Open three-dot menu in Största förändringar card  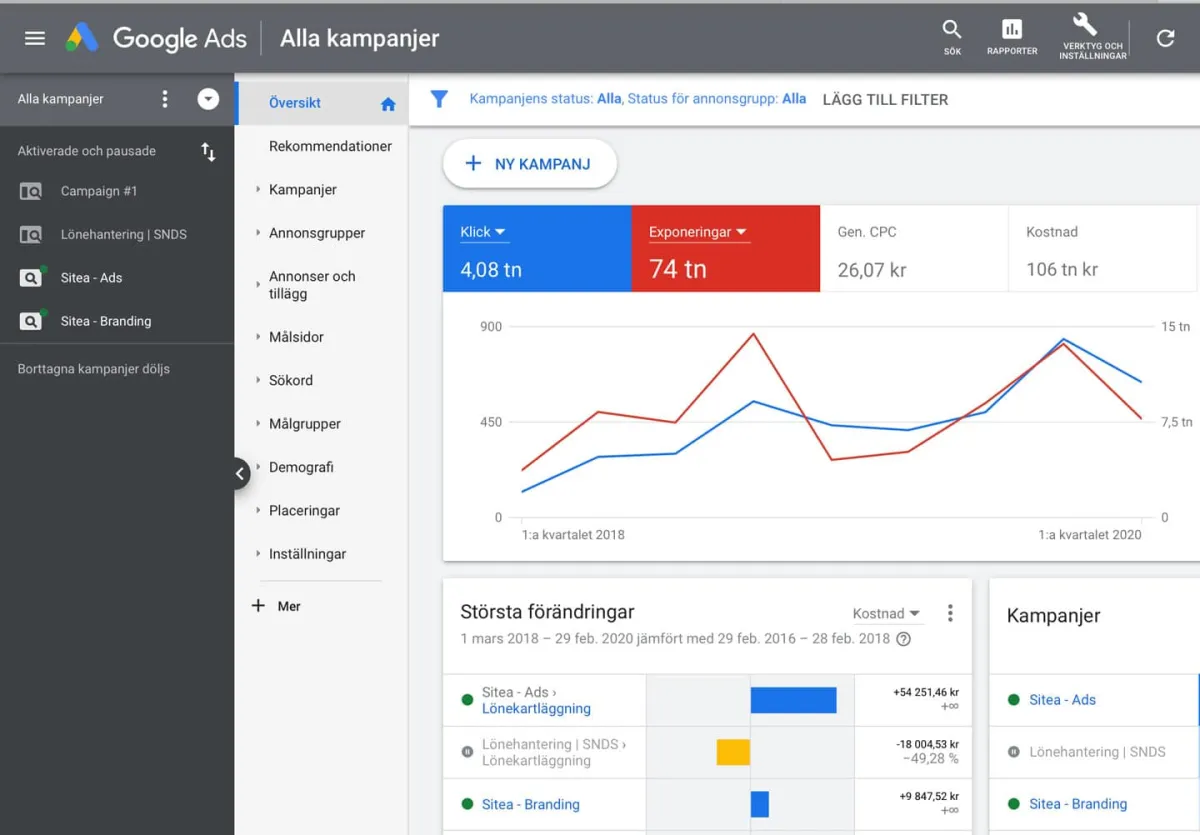point(950,613)
